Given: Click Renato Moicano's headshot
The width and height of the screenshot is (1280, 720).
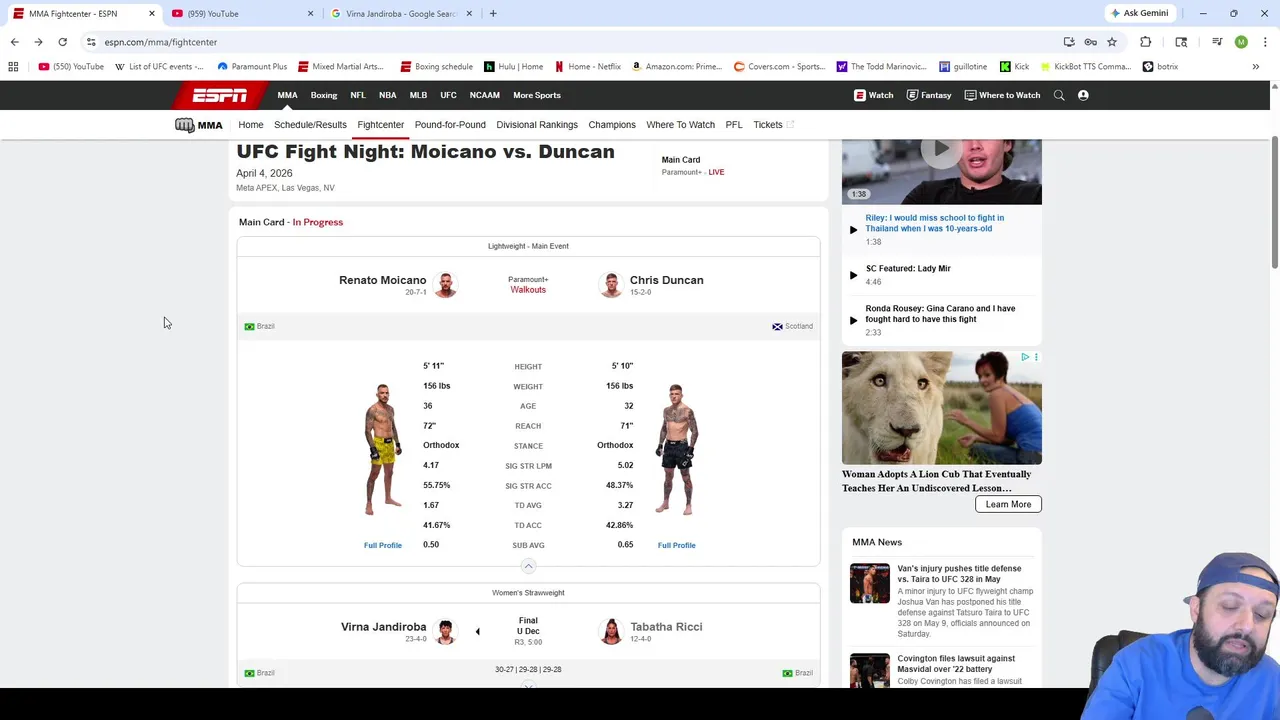Looking at the screenshot, I should click(446, 285).
